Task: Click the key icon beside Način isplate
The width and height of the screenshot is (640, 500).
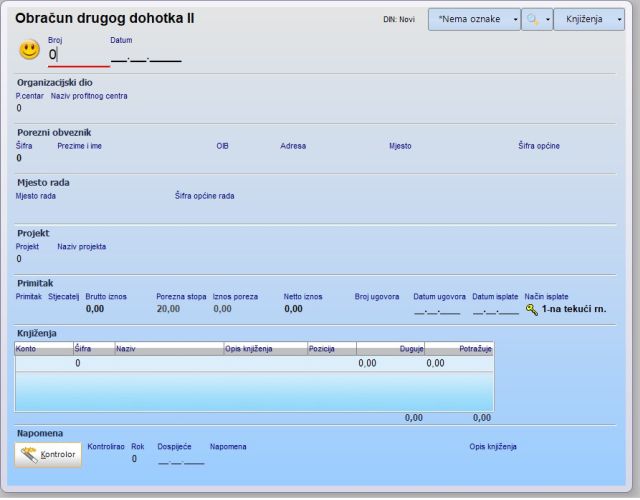Action: pos(531,310)
